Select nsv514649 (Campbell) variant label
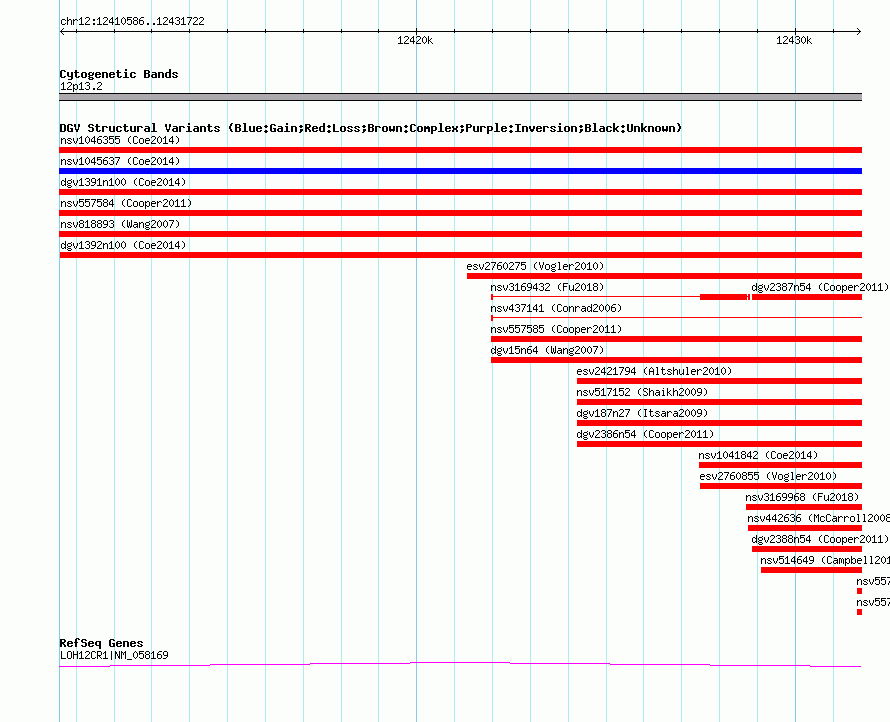The height and width of the screenshot is (722, 890). click(825, 560)
